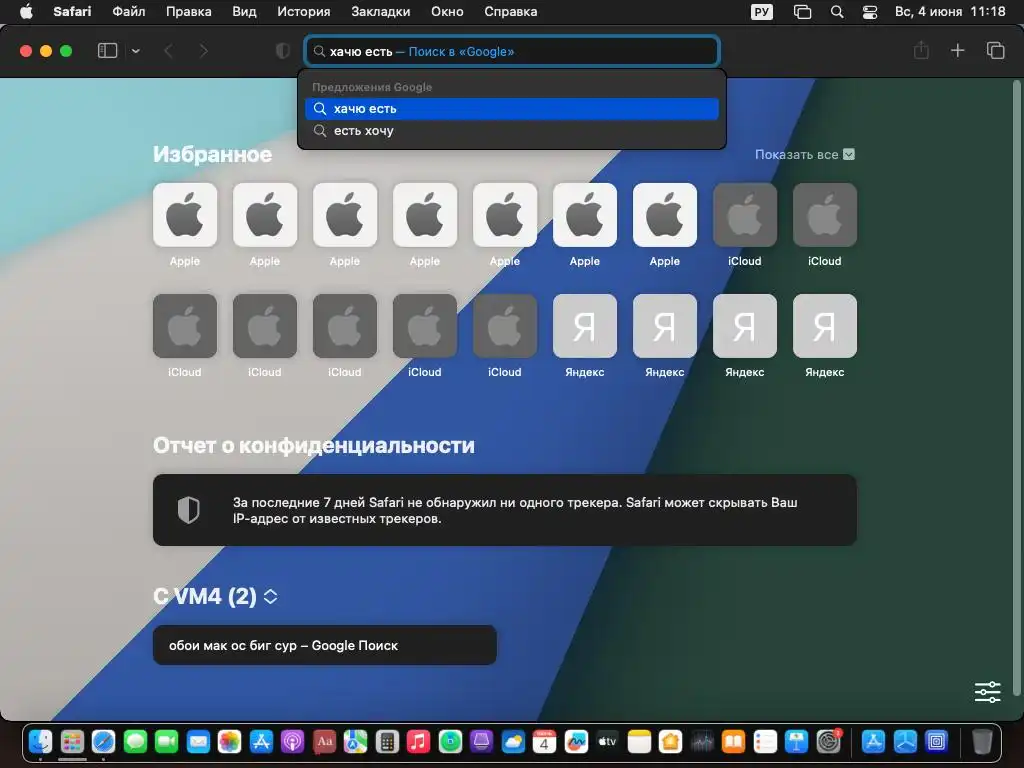The width and height of the screenshot is (1024, 768).
Task: Open the privacy report card about trackers
Action: coord(505,510)
